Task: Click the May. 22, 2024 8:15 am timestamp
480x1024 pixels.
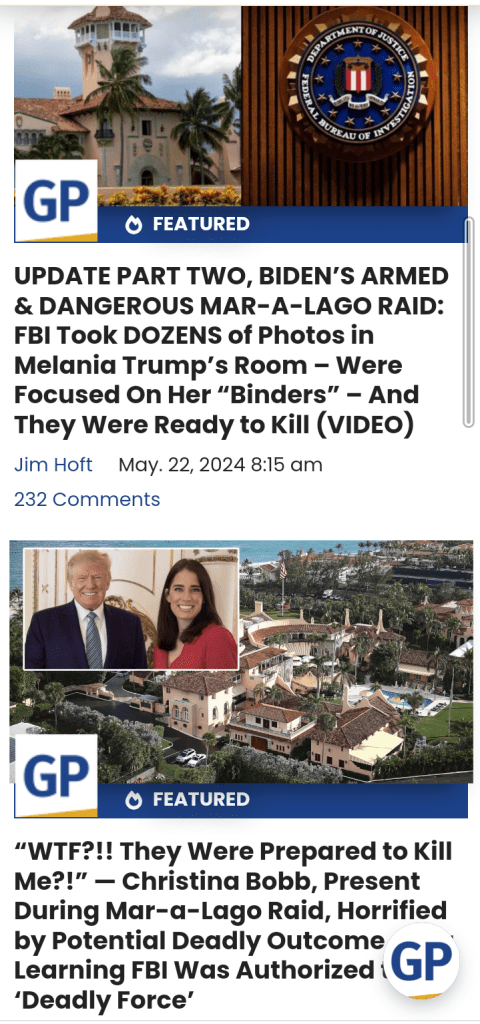Action: (220, 465)
